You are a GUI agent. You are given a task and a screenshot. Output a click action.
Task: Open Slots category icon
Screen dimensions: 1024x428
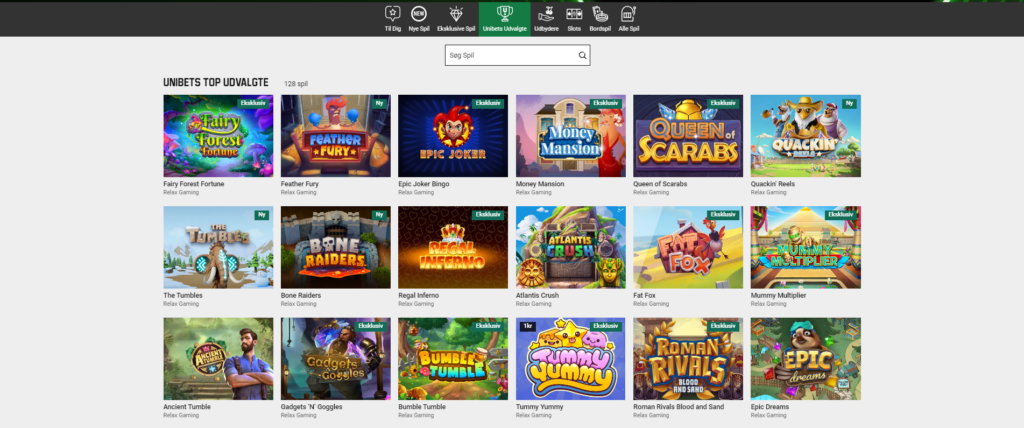[x=574, y=12]
